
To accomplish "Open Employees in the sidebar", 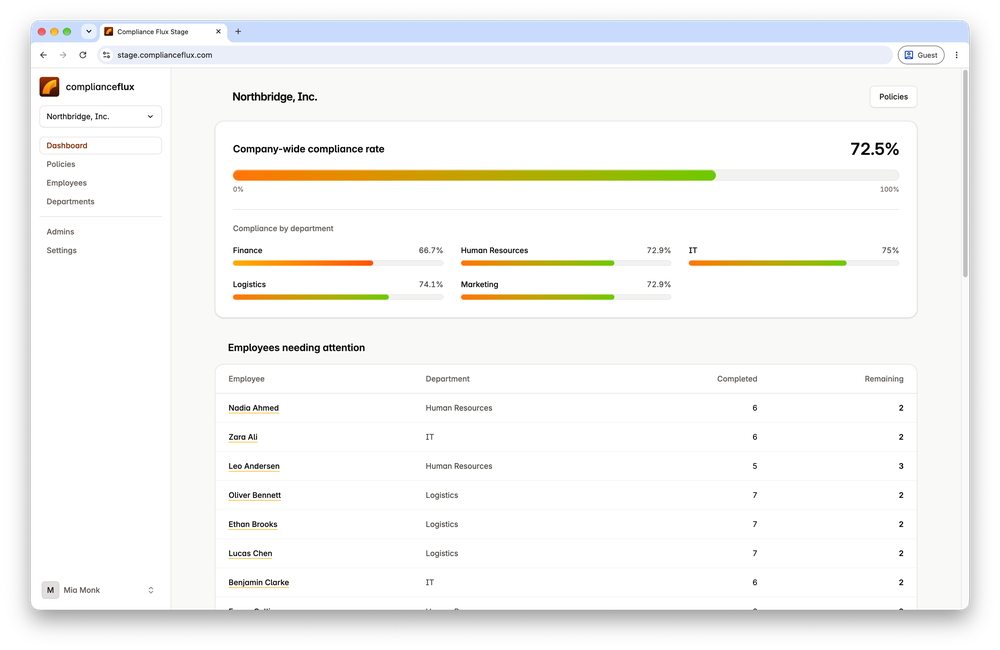I will click(66, 183).
